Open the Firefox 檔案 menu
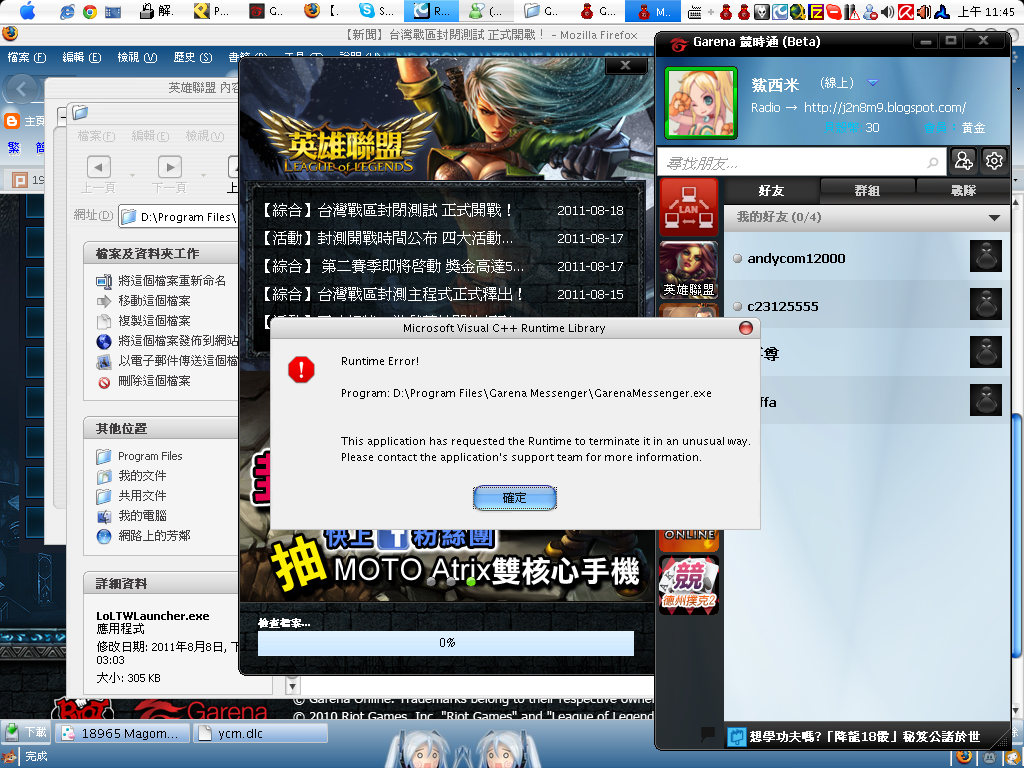 27,57
